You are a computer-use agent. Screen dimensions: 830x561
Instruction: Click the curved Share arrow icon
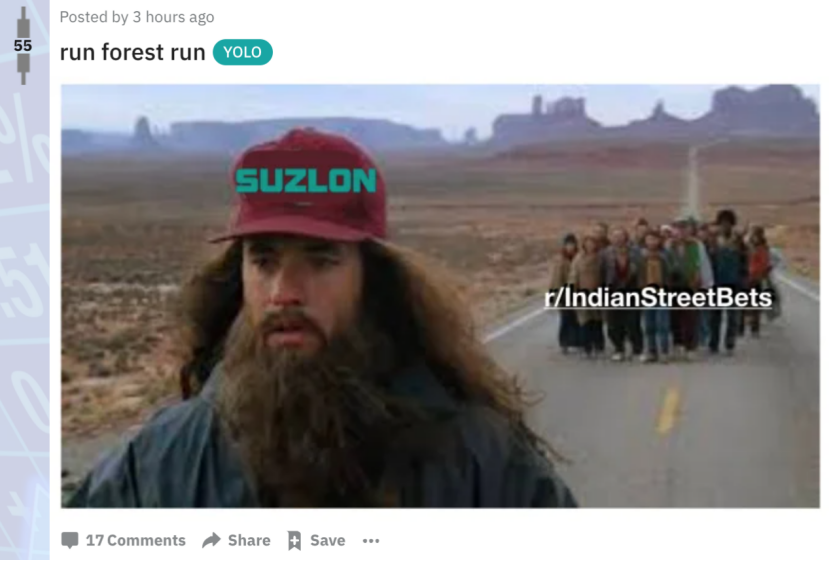click(x=212, y=540)
